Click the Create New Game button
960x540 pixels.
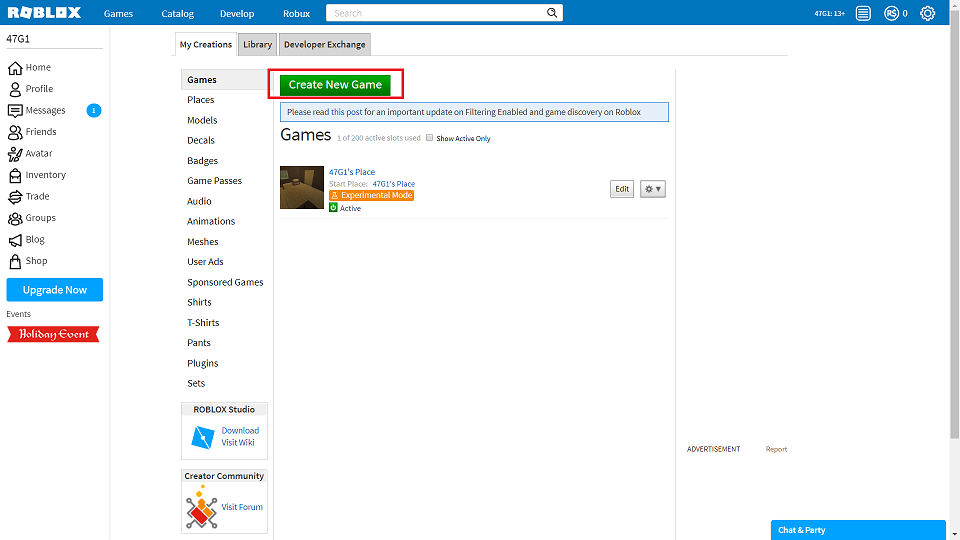335,84
